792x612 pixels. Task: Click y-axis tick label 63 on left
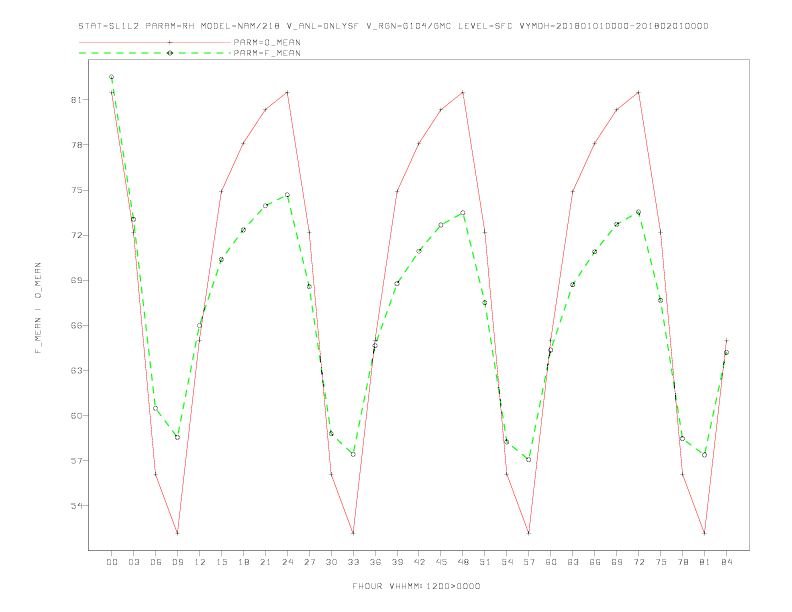76,371
